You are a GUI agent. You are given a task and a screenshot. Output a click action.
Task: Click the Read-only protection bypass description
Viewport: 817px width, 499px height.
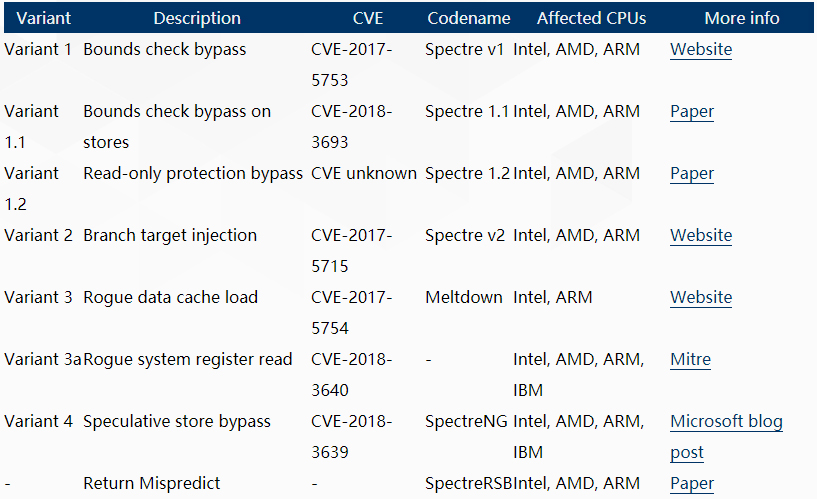pyautogui.click(x=193, y=173)
